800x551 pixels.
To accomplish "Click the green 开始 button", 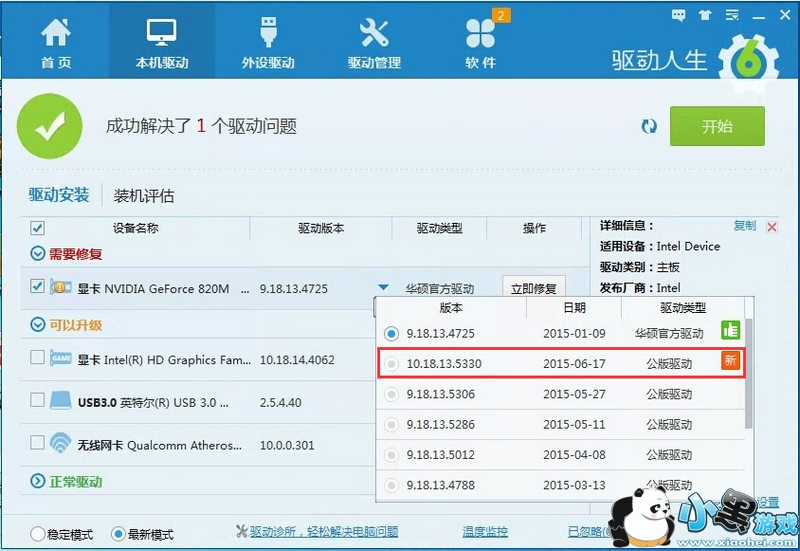I will (x=717, y=126).
